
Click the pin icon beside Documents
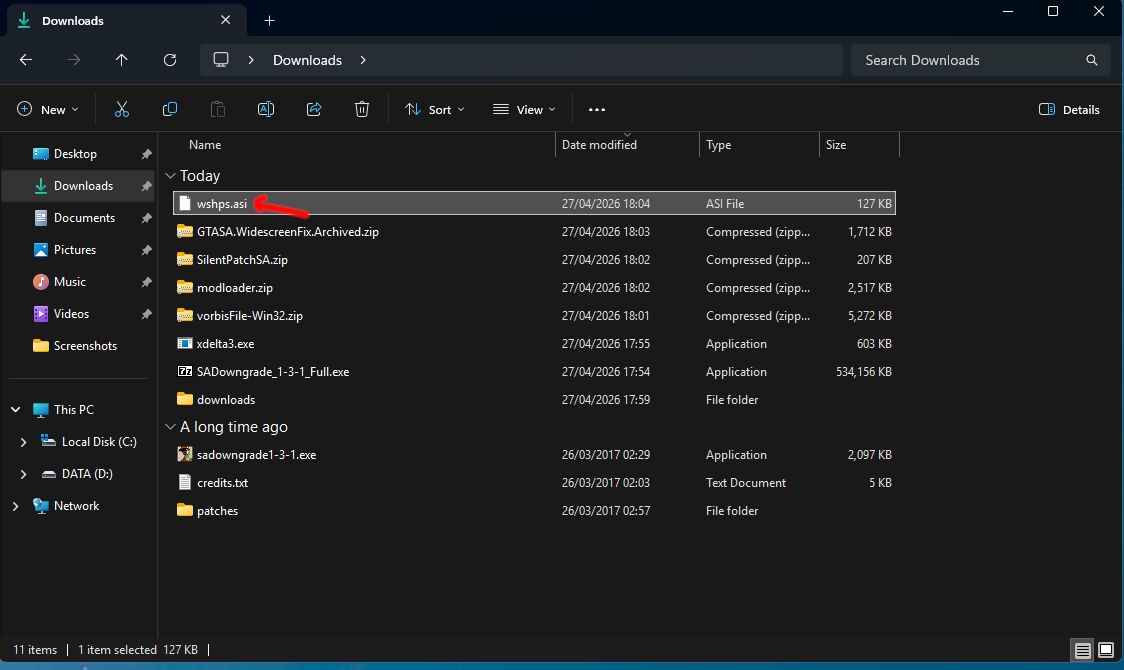click(146, 218)
